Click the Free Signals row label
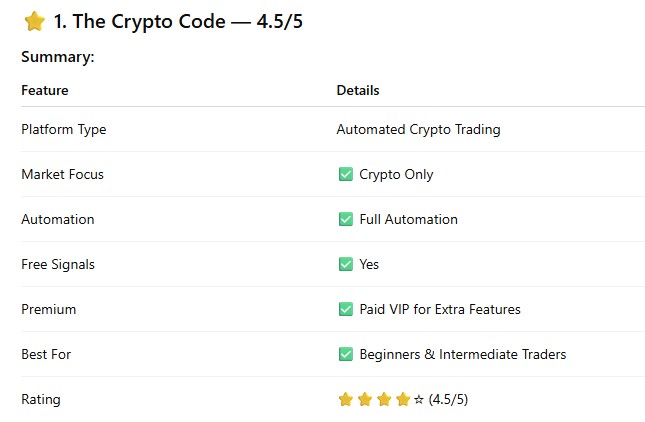This screenshot has height=422, width=645. 58,265
